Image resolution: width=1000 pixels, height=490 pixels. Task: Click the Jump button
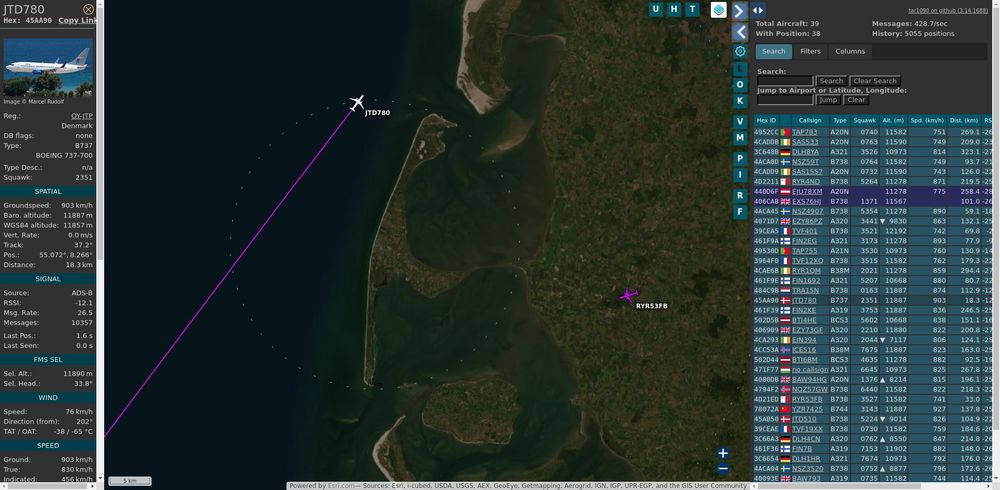[x=828, y=100]
